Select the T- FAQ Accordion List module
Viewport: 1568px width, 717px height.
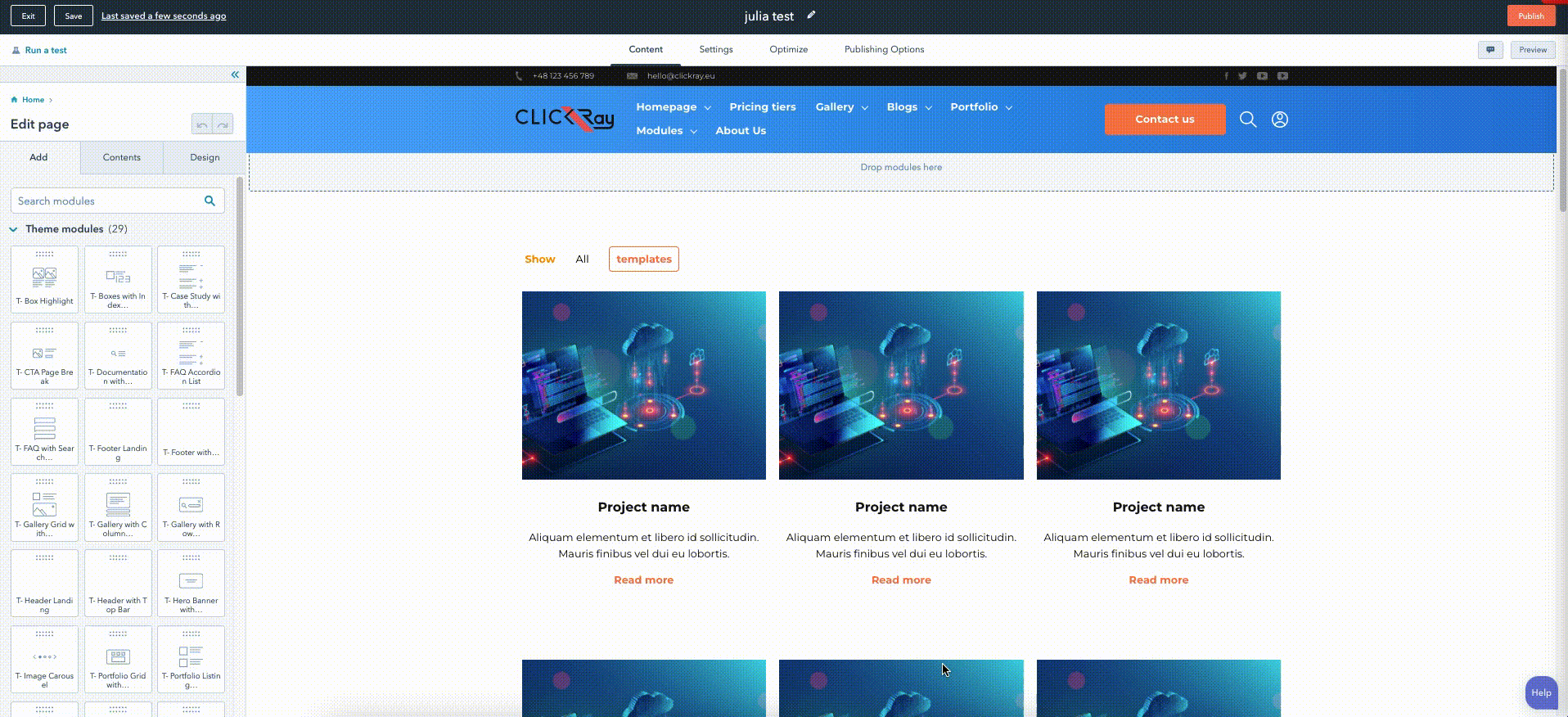[x=191, y=355]
